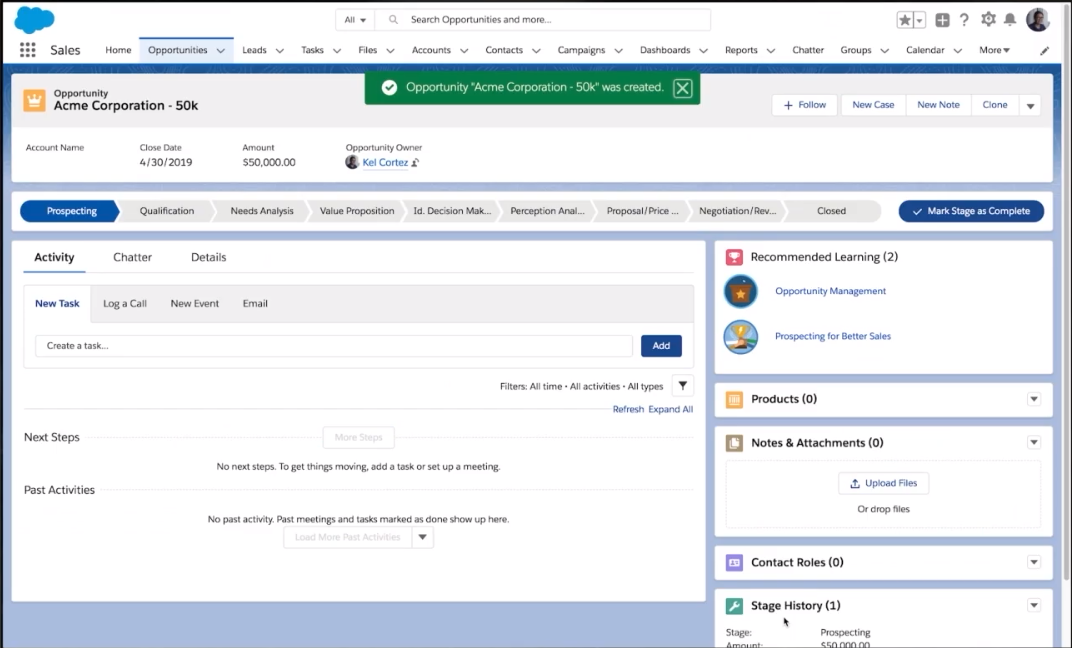Click the Opportunity Management badge icon
1072x648 pixels.
tap(740, 292)
